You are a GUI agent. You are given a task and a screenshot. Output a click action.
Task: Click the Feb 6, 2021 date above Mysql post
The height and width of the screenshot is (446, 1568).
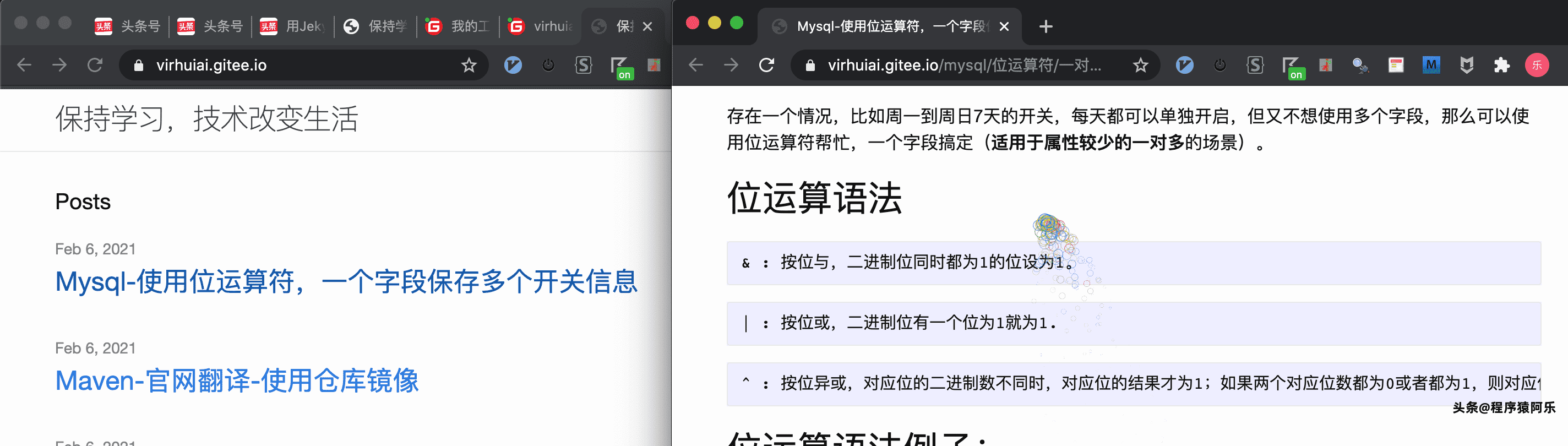click(95, 249)
